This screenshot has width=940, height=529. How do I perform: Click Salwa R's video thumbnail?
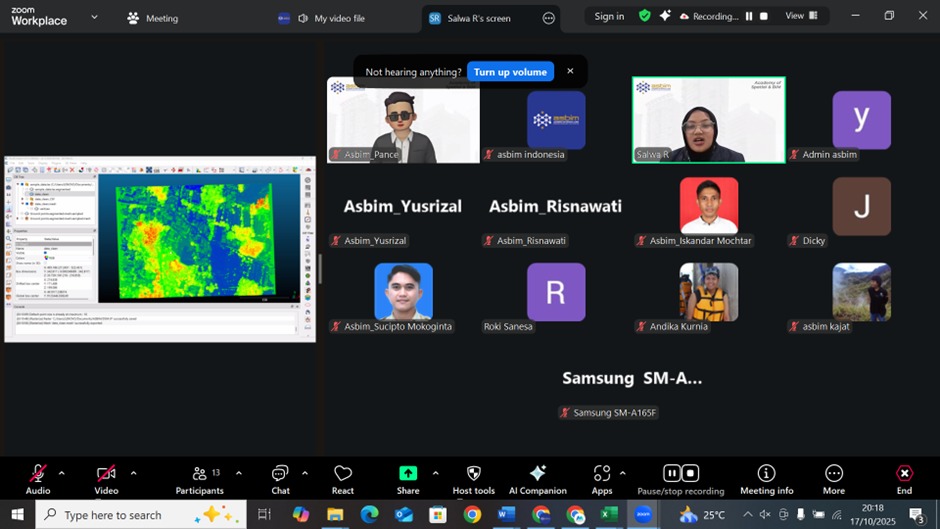point(708,119)
